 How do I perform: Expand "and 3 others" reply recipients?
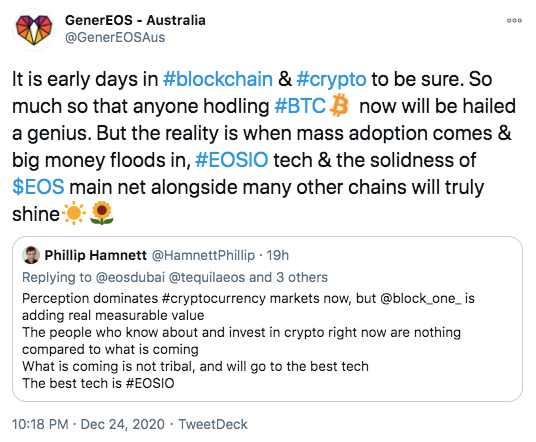(x=288, y=277)
